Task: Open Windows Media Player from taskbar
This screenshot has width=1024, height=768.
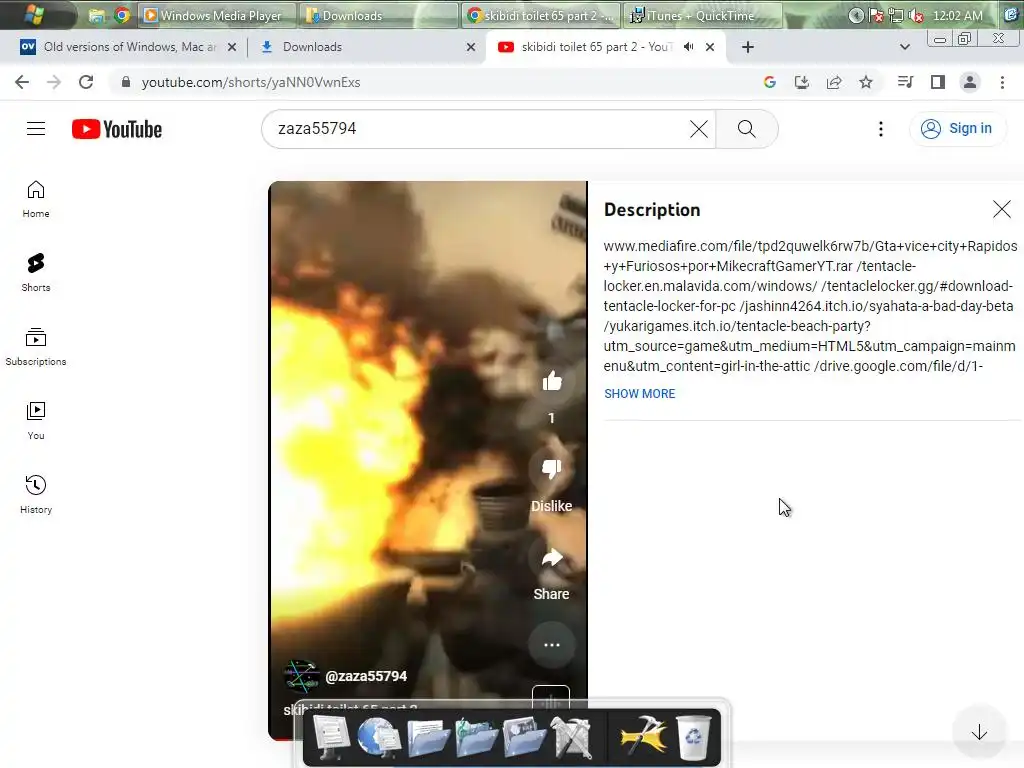Action: [217, 15]
